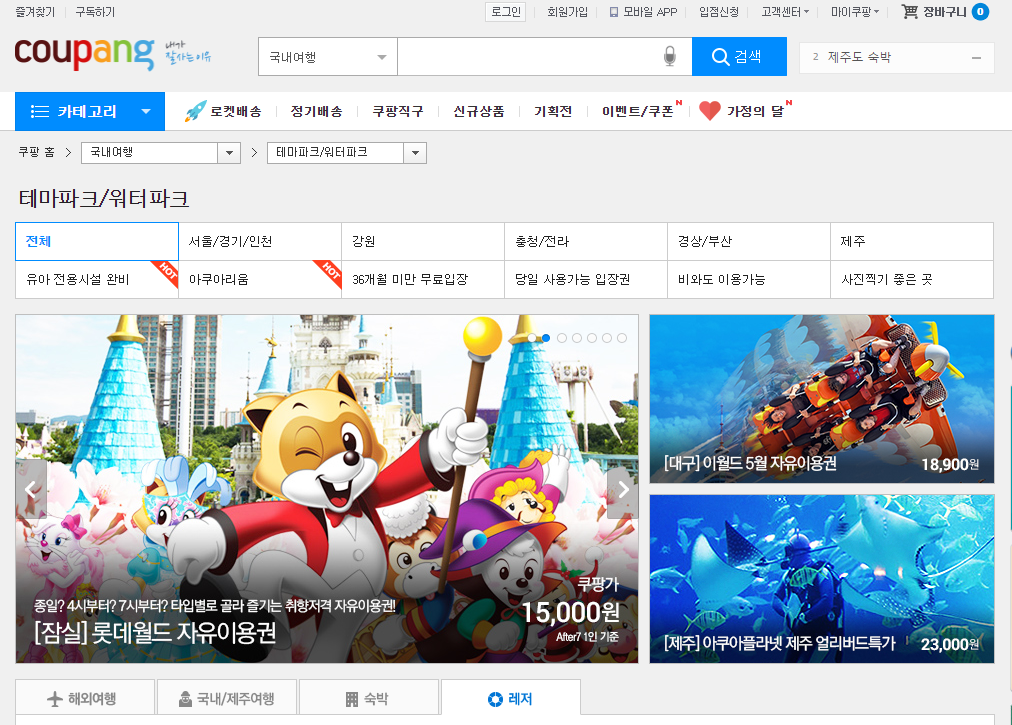Open the 카테고리 category menu
The image size is (1012, 725).
pos(90,111)
